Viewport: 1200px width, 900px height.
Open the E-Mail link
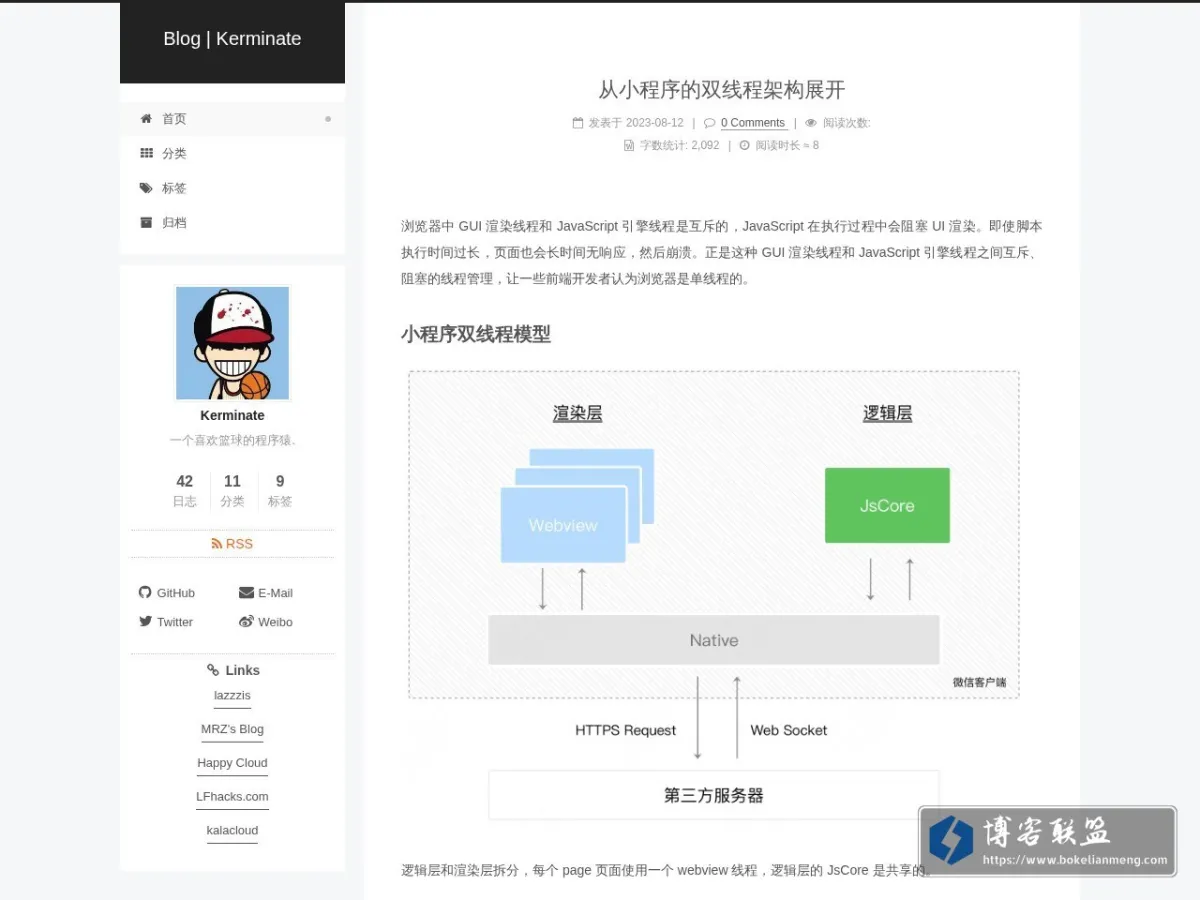[x=266, y=593]
